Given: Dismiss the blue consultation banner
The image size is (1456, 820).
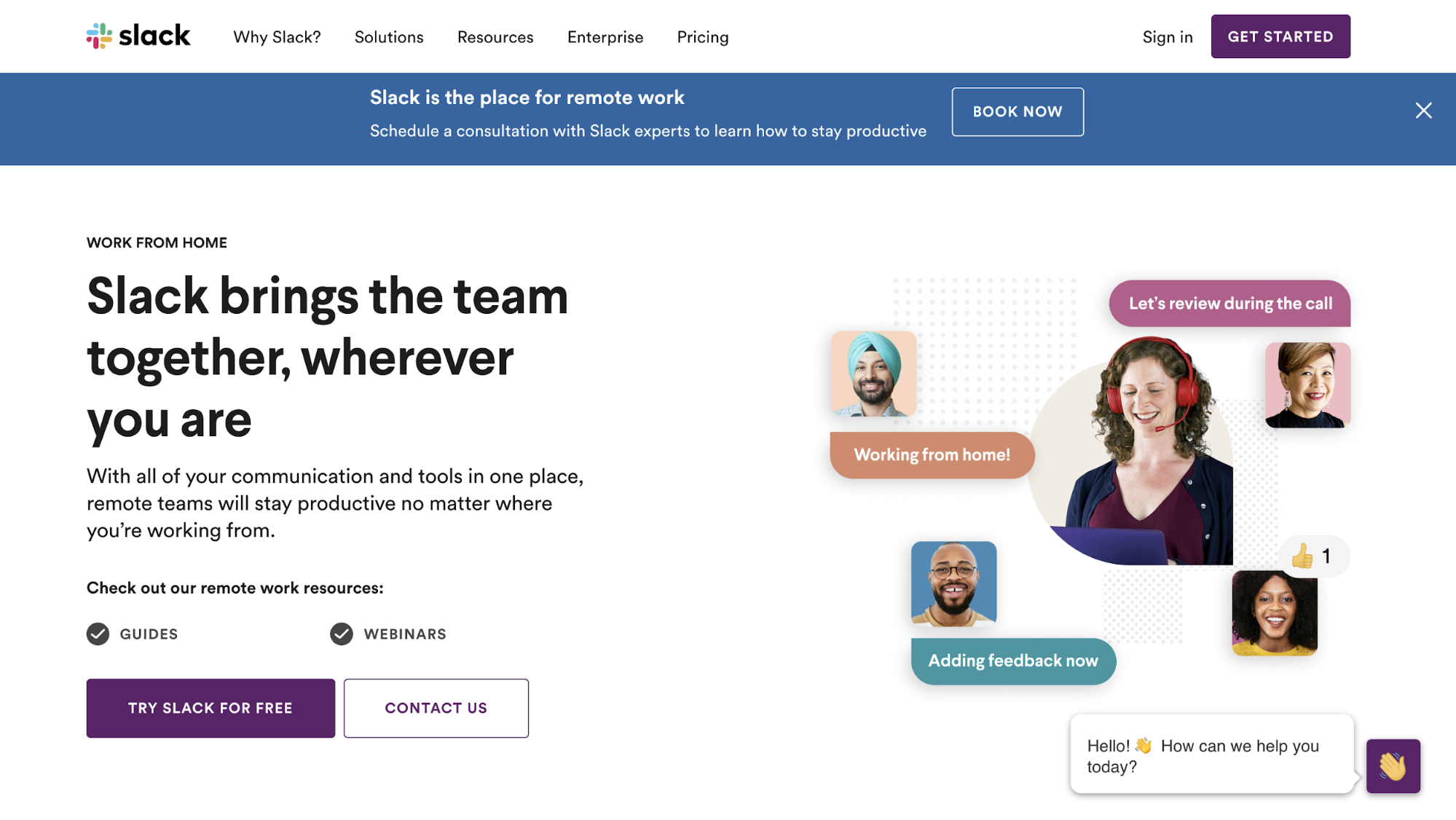Looking at the screenshot, I should pyautogui.click(x=1422, y=111).
